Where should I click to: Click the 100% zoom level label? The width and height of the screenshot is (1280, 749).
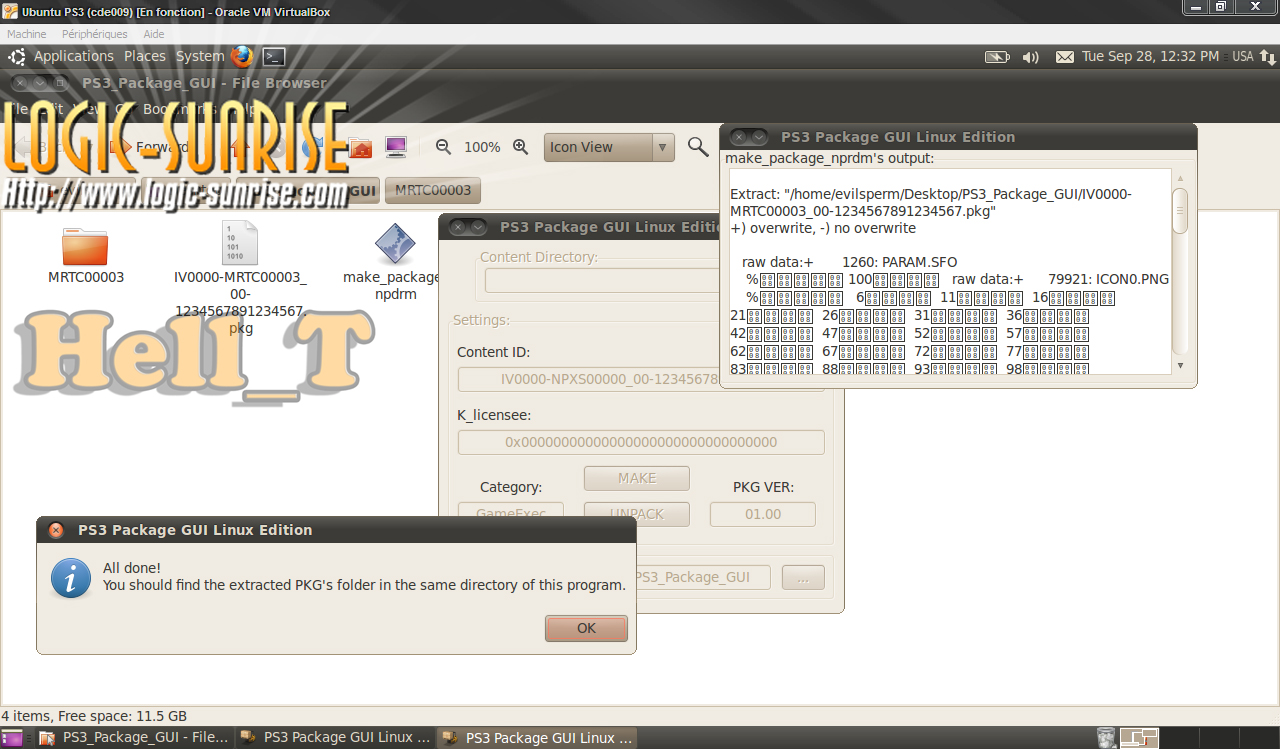tap(482, 147)
